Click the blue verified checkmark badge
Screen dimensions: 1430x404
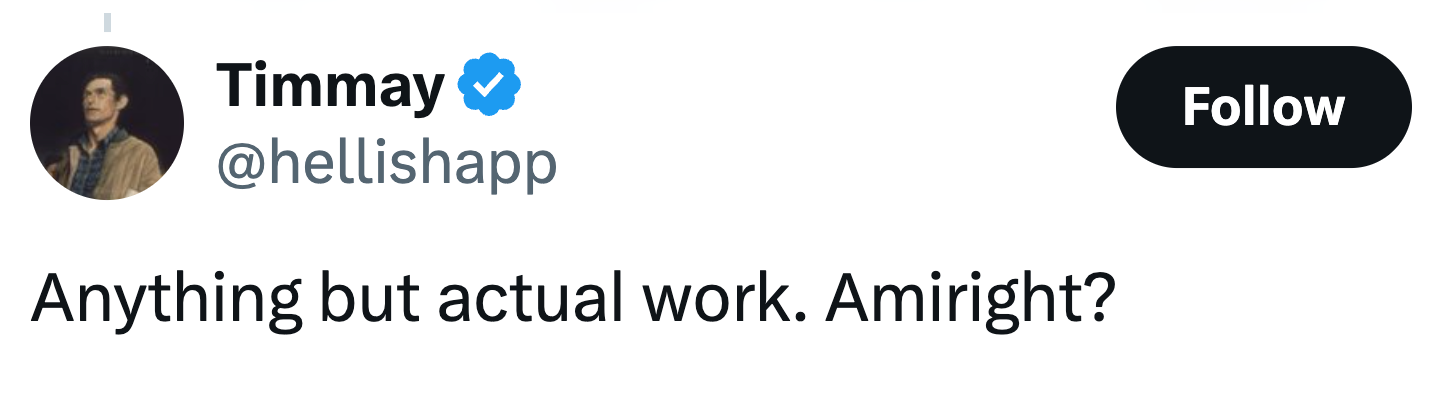coord(490,86)
